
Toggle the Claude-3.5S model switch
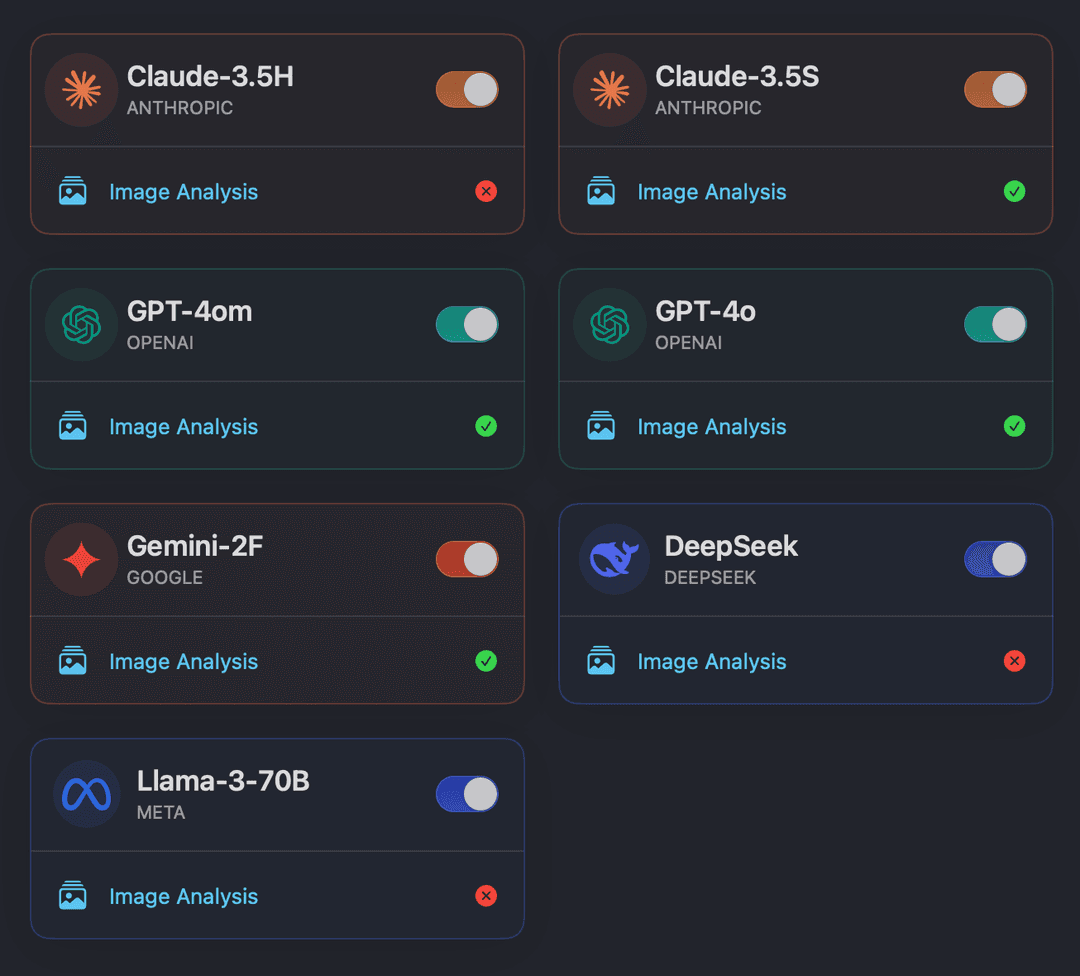pyautogui.click(x=995, y=90)
